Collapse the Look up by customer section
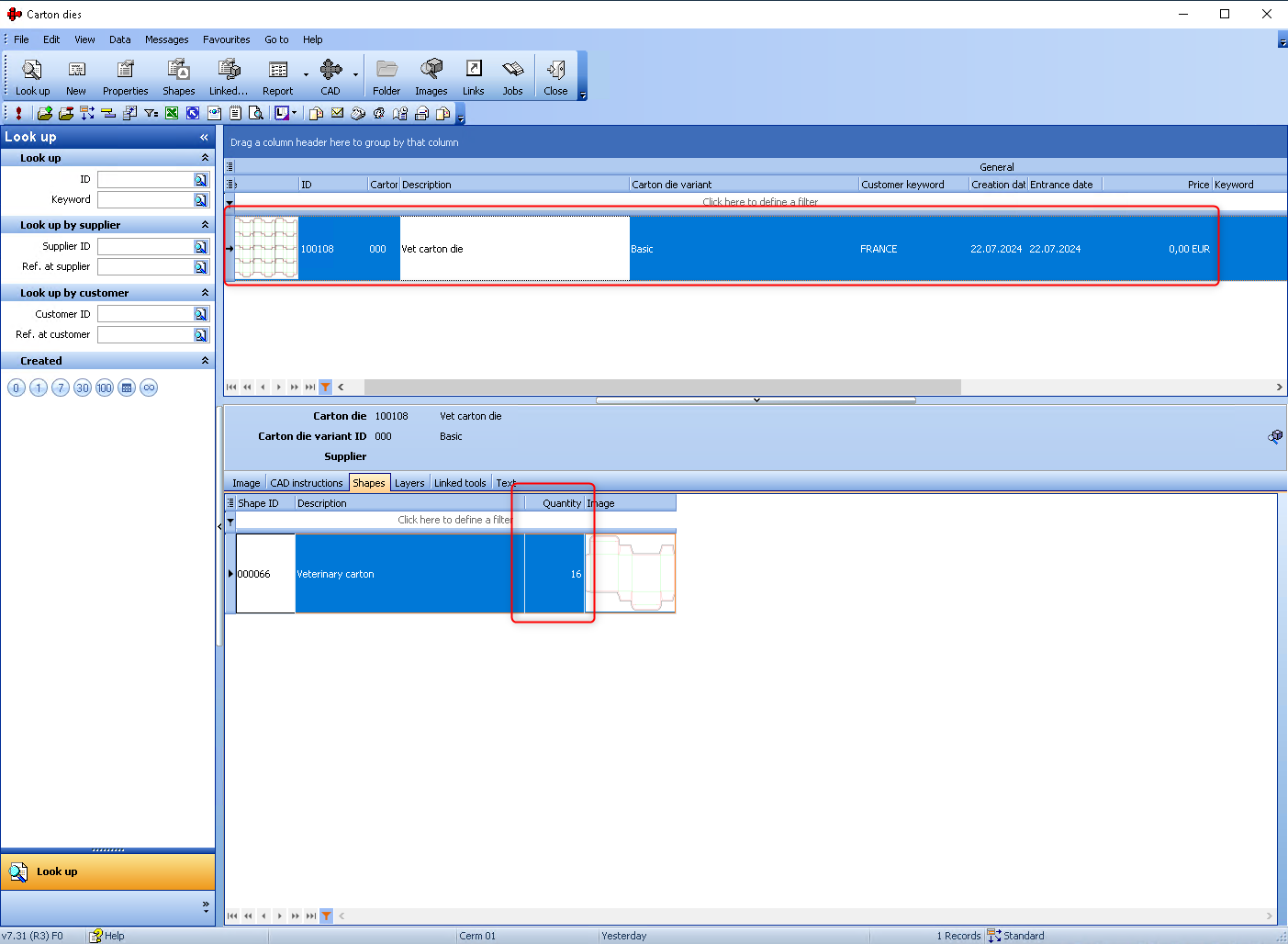Screen dimensions: 1288x944 click(x=205, y=293)
